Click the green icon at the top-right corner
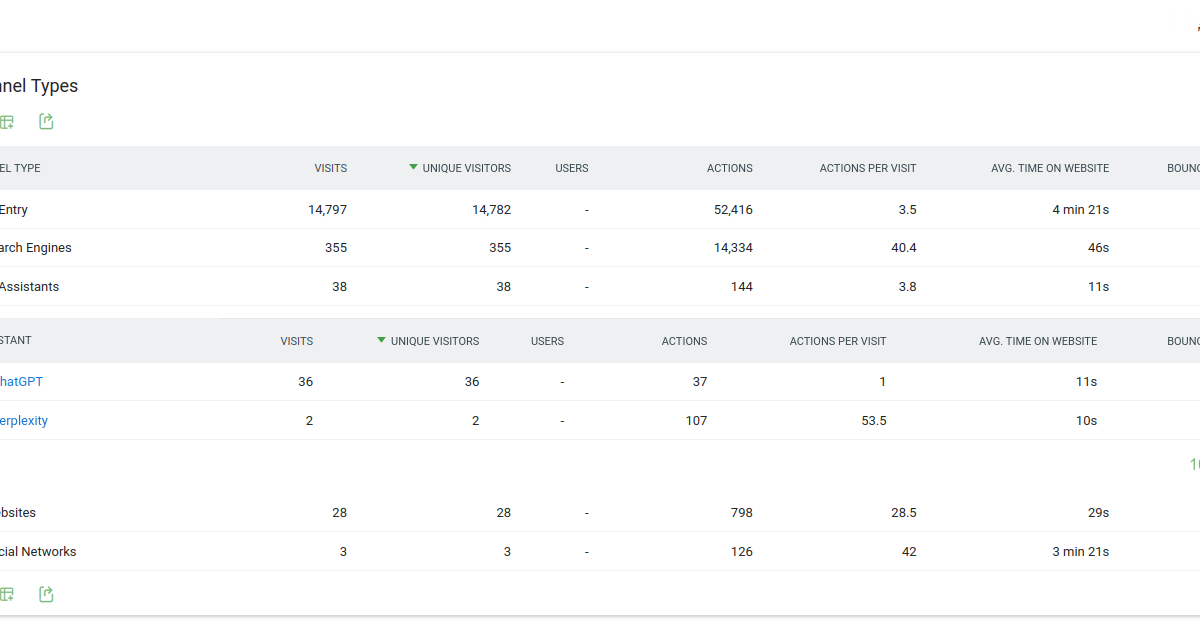The width and height of the screenshot is (1200, 624). 1196,27
